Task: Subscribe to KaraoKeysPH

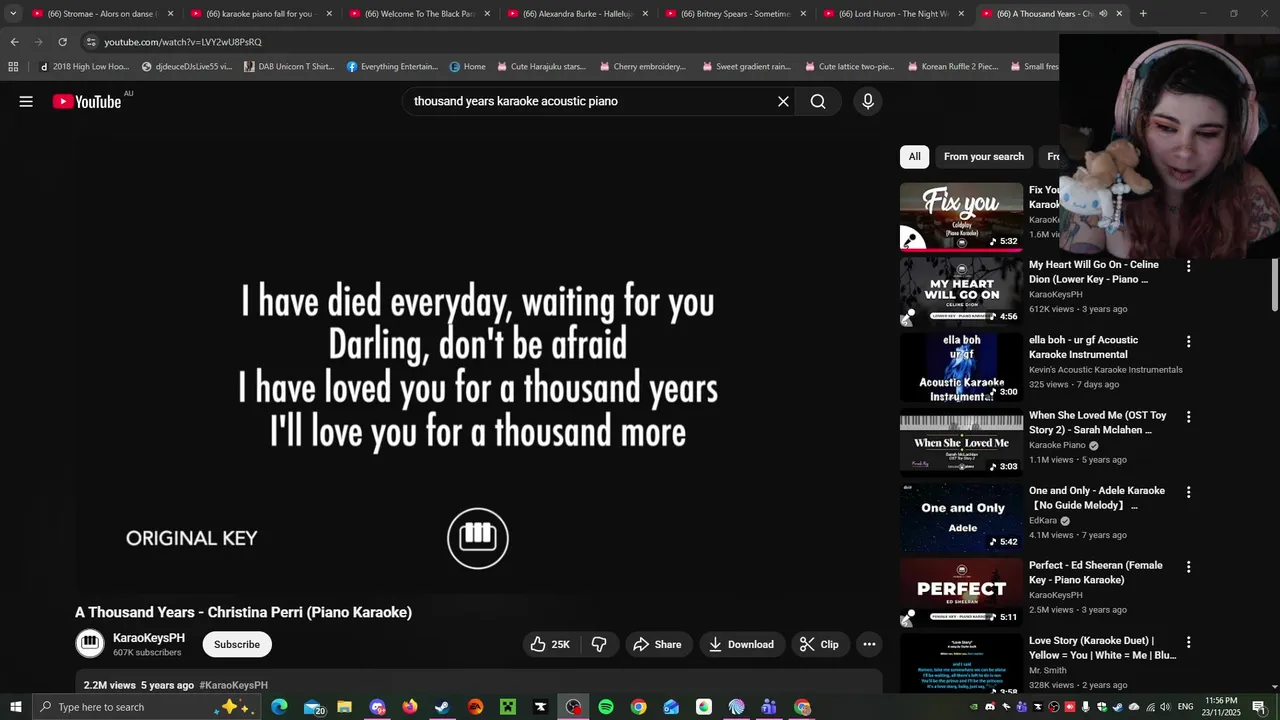Action: (237, 644)
